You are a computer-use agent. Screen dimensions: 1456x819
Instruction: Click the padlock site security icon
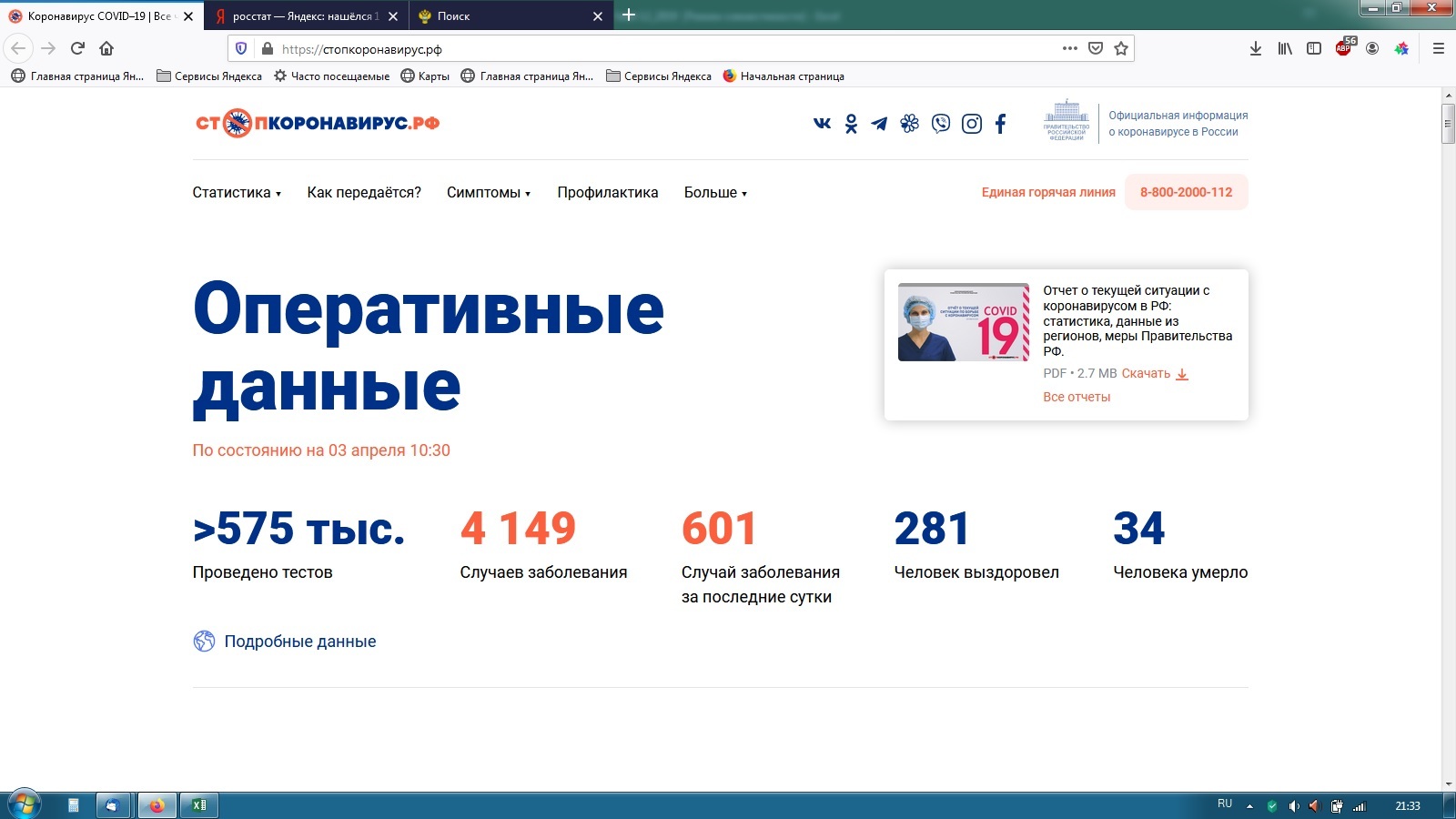coord(267,48)
